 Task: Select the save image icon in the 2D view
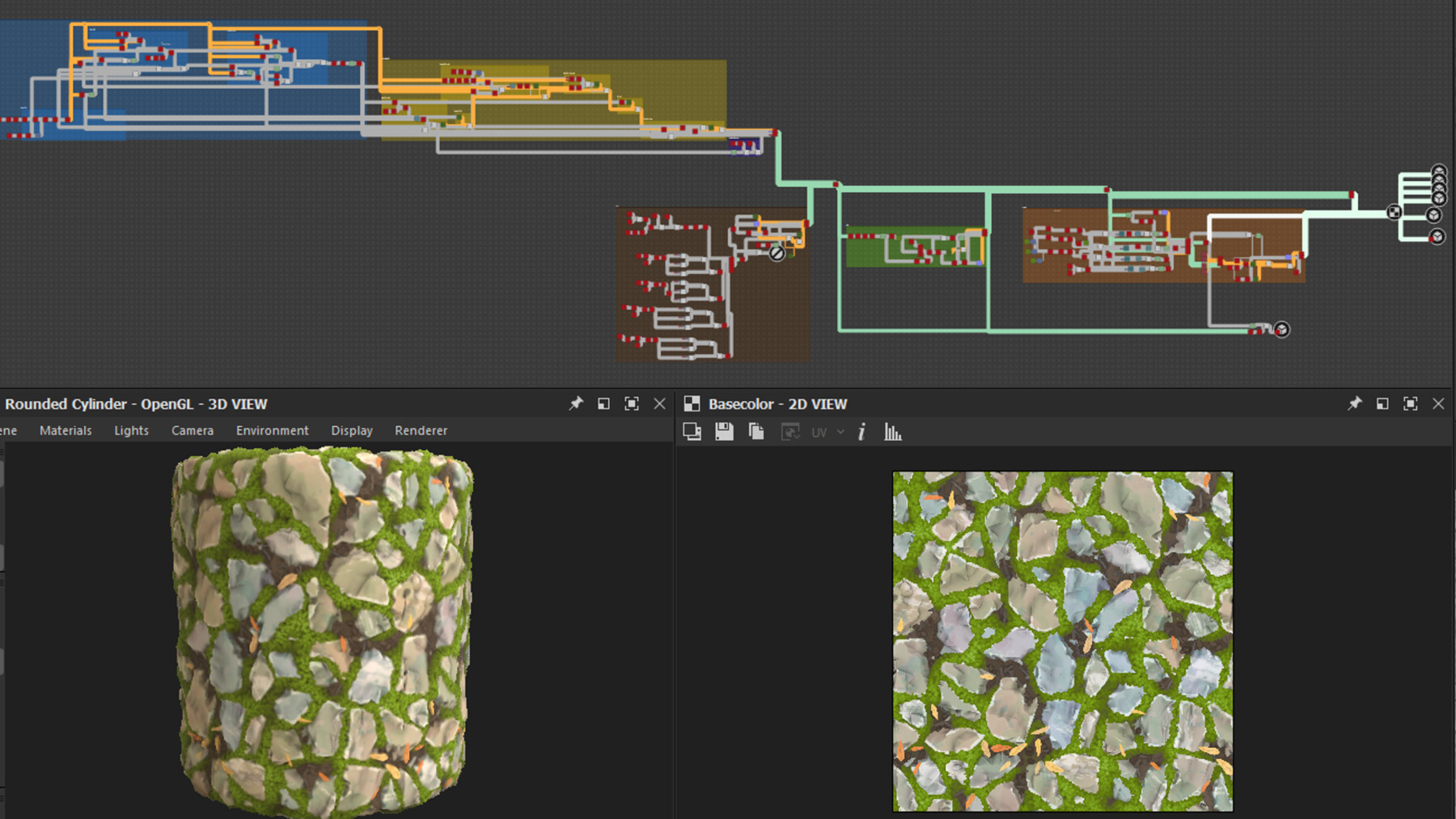click(x=724, y=432)
